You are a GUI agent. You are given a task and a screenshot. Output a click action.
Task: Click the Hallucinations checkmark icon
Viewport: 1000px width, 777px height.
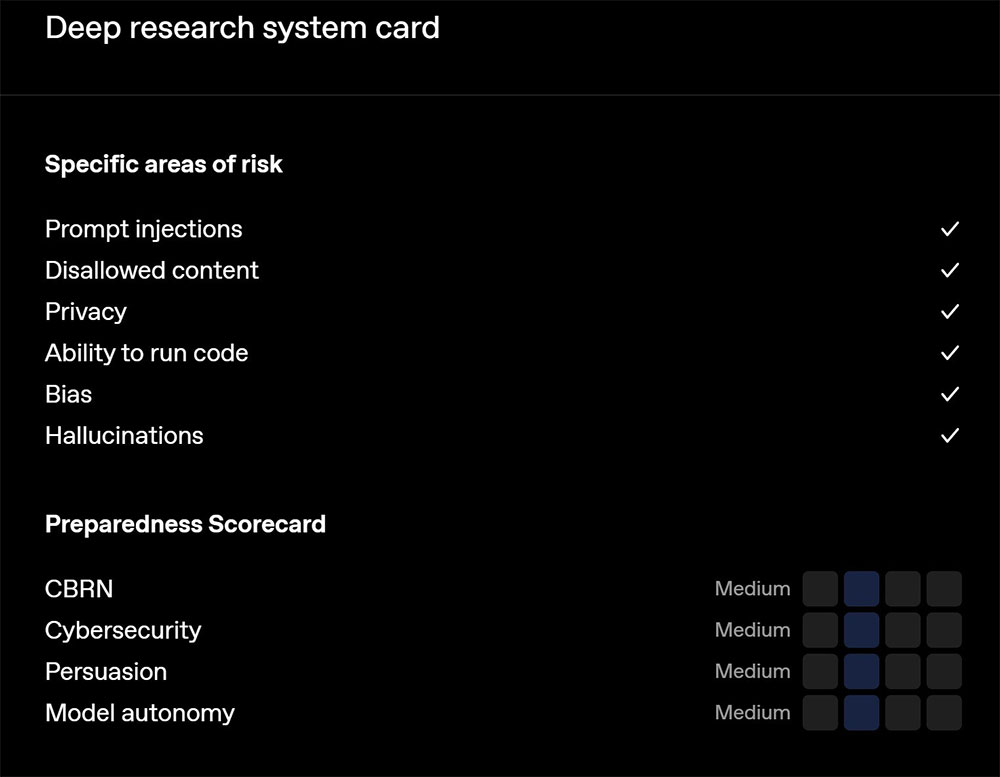(950, 436)
